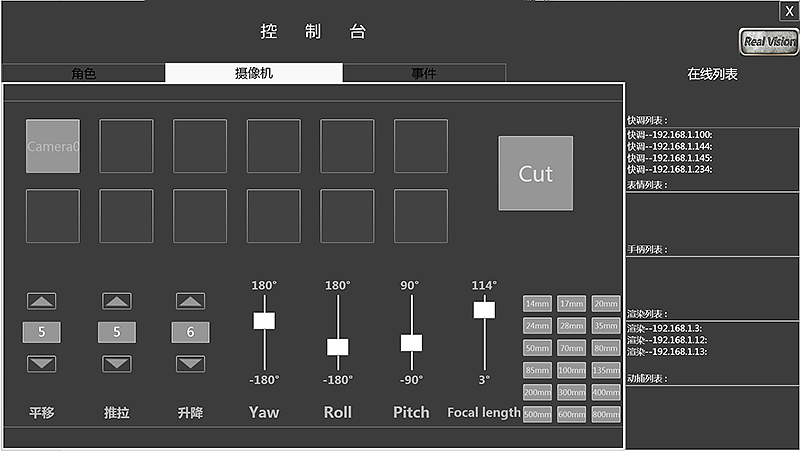Image resolution: width=800 pixels, height=451 pixels.
Task: Open the 事件 tab
Action: click(x=424, y=74)
